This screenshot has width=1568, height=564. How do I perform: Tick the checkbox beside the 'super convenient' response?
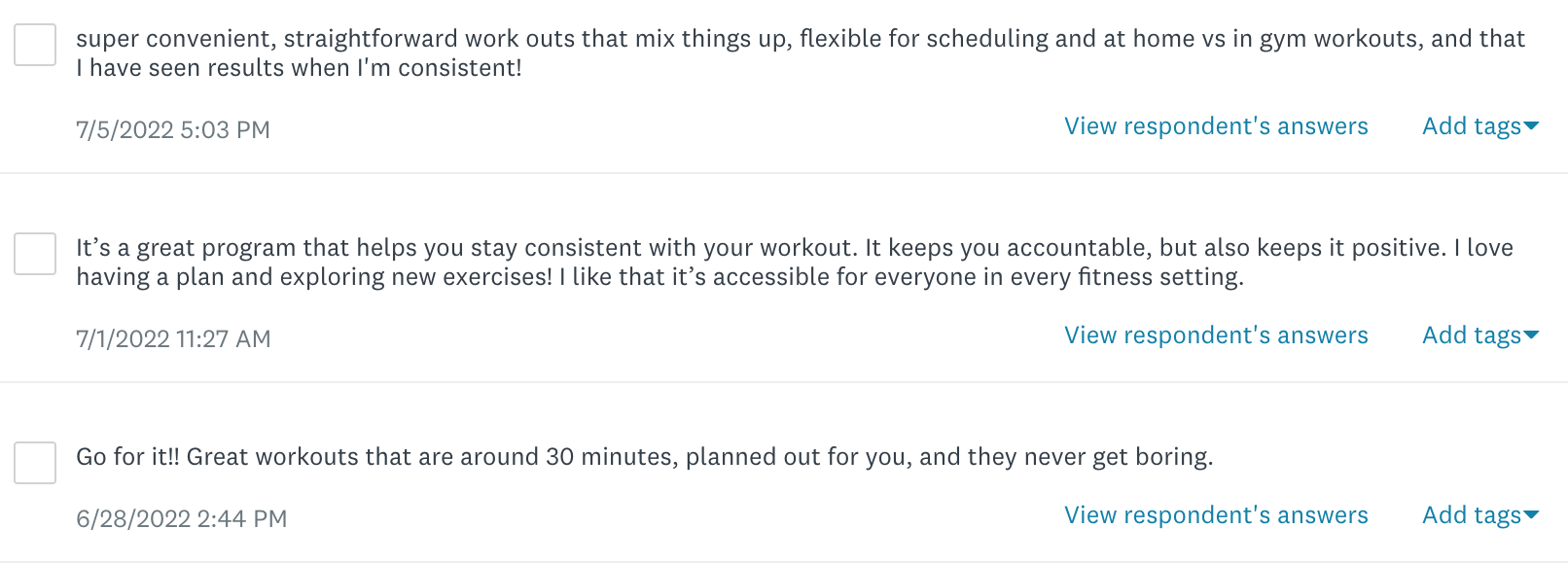35,45
